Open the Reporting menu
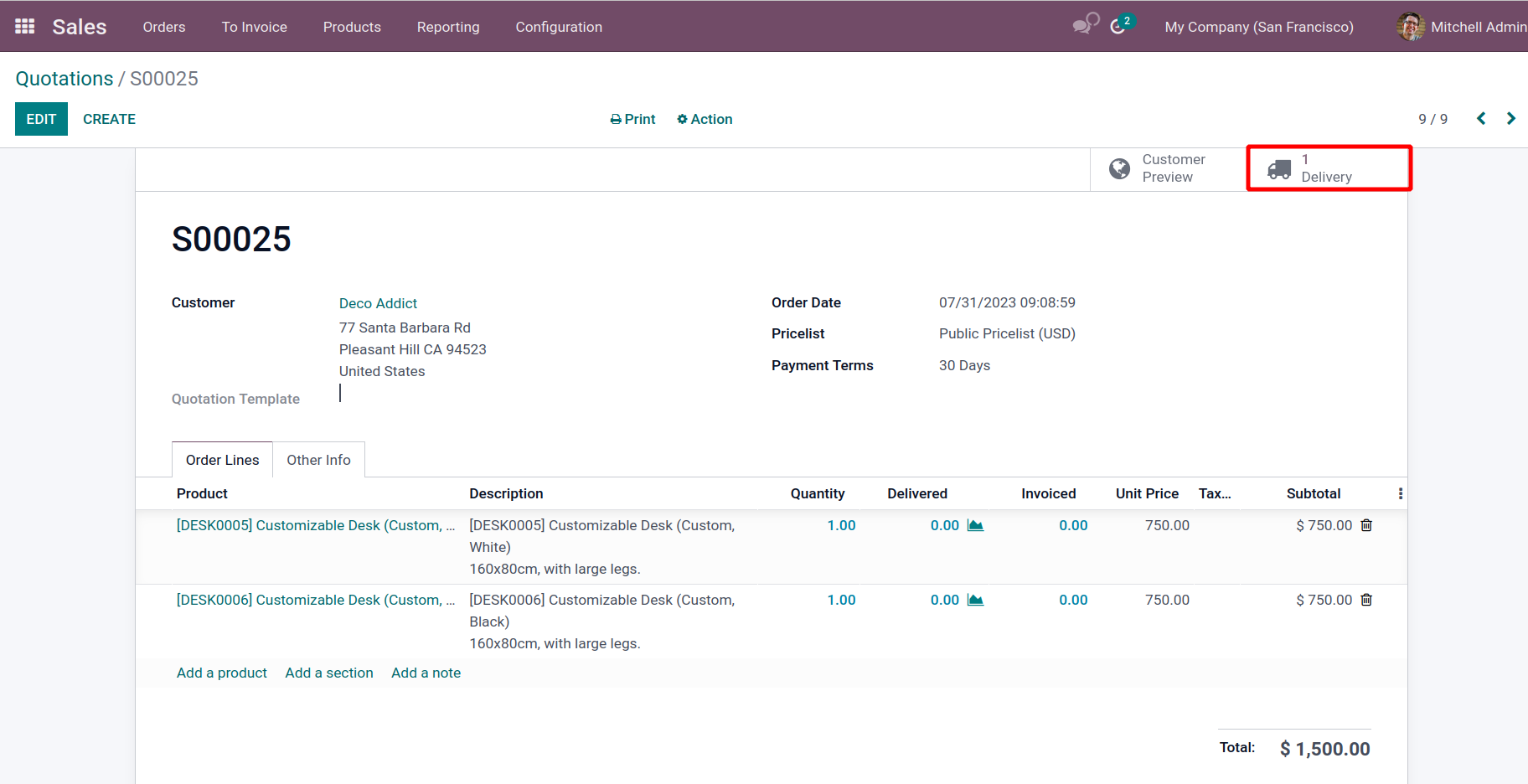Image resolution: width=1528 pixels, height=784 pixels. click(x=448, y=27)
